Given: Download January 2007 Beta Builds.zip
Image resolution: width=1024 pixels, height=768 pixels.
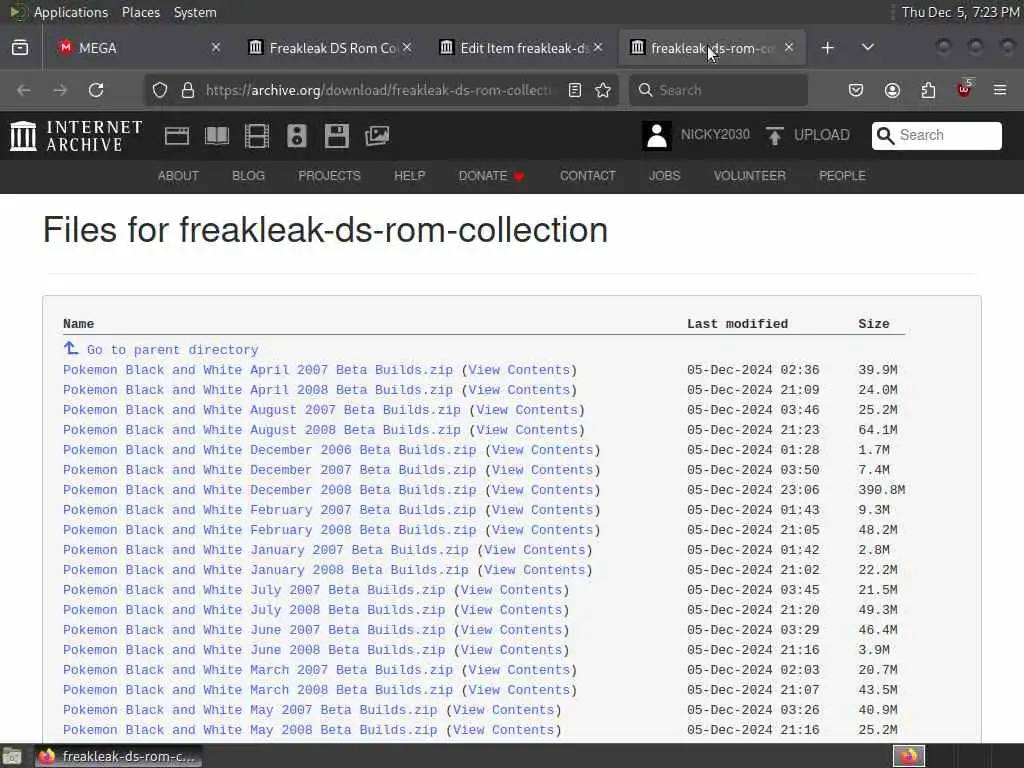Looking at the screenshot, I should [x=266, y=550].
